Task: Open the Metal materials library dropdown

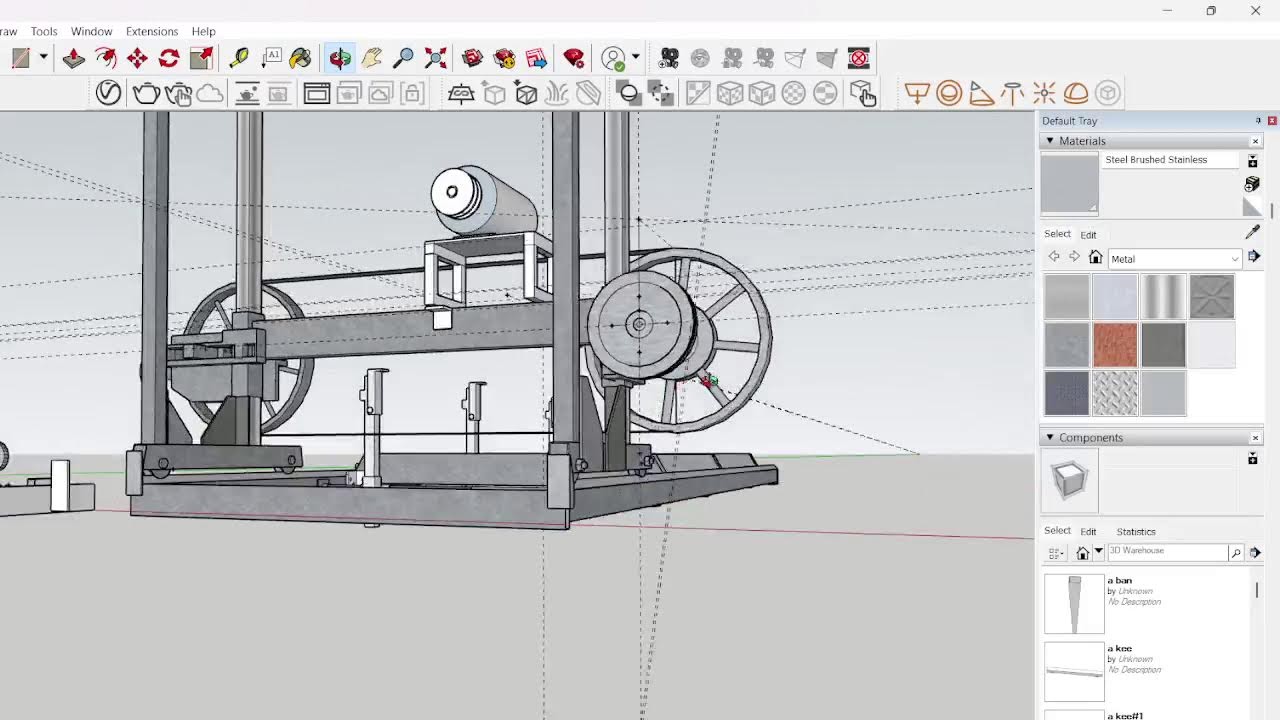Action: click(1174, 259)
